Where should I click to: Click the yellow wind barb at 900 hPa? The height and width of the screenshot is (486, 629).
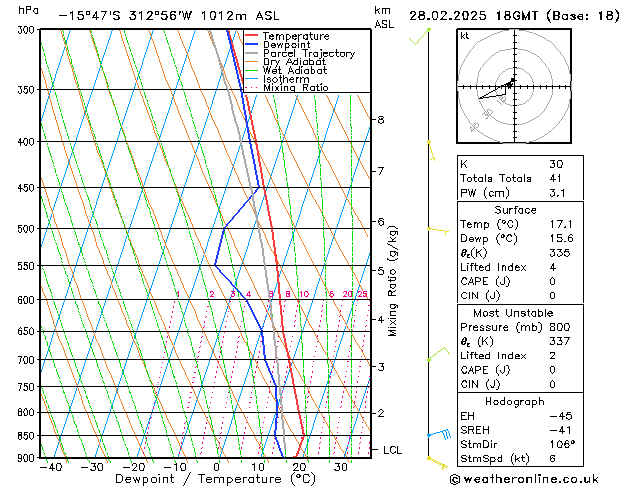tap(437, 463)
